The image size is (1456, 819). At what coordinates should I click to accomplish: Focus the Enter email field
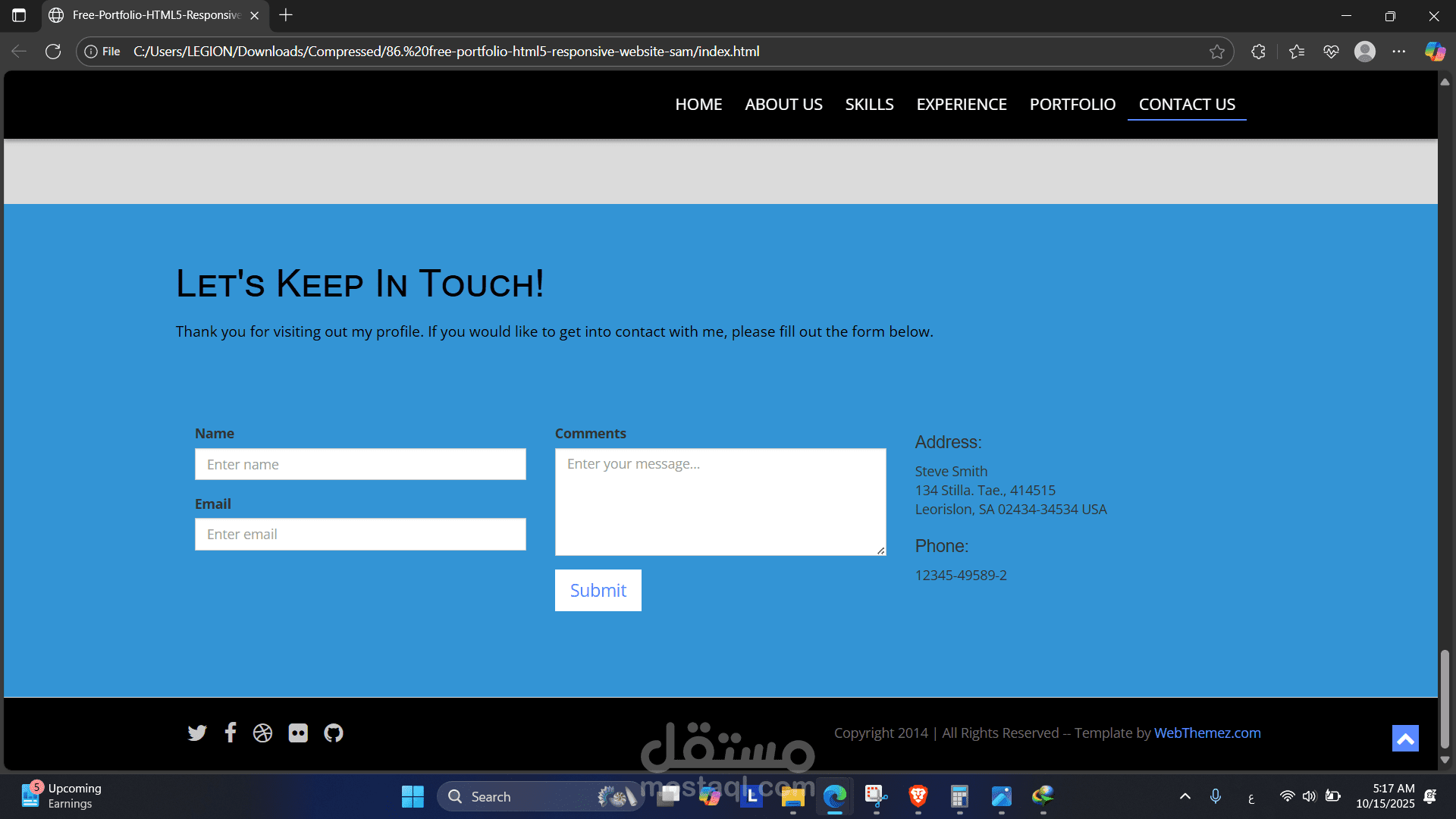[360, 535]
